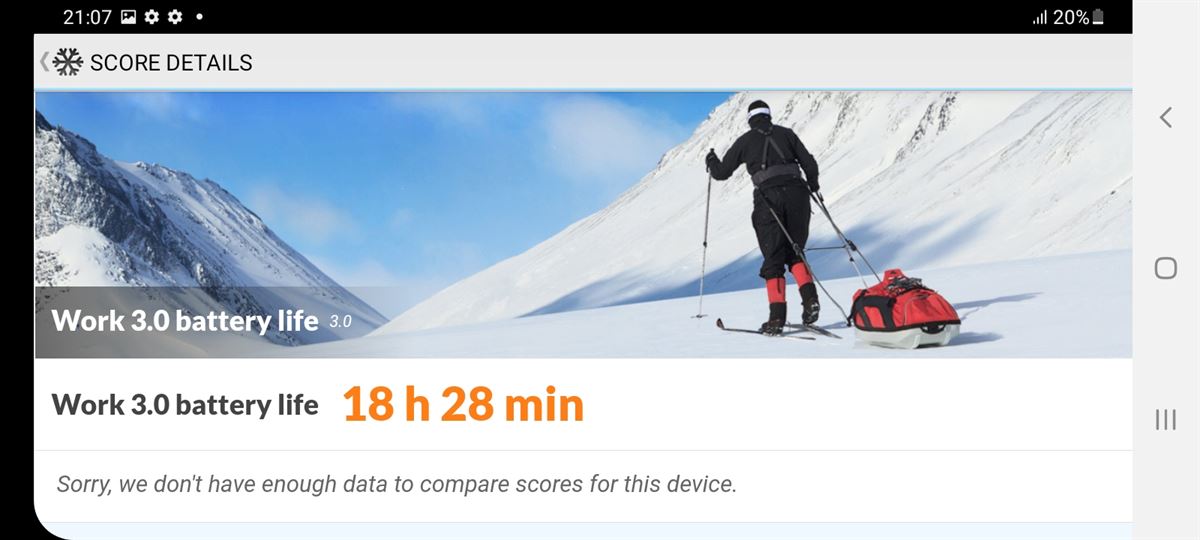Image resolution: width=1200 pixels, height=540 pixels.
Task: Open recent apps with three-bar button
Action: [x=1165, y=419]
